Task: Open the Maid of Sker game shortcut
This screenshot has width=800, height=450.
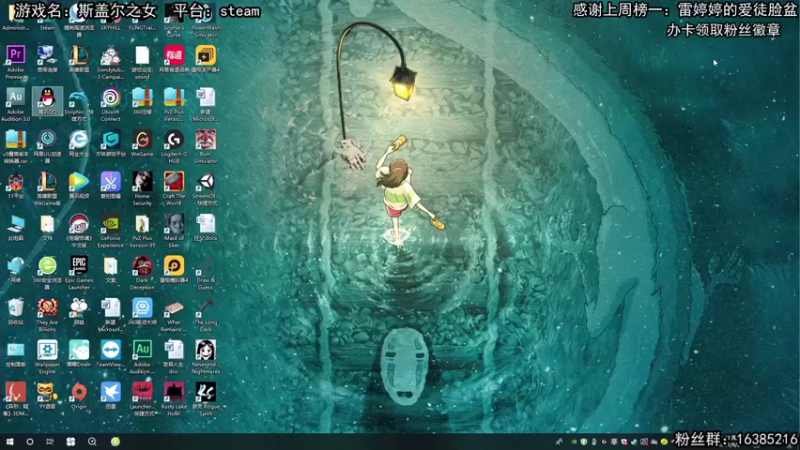Action: 174,231
